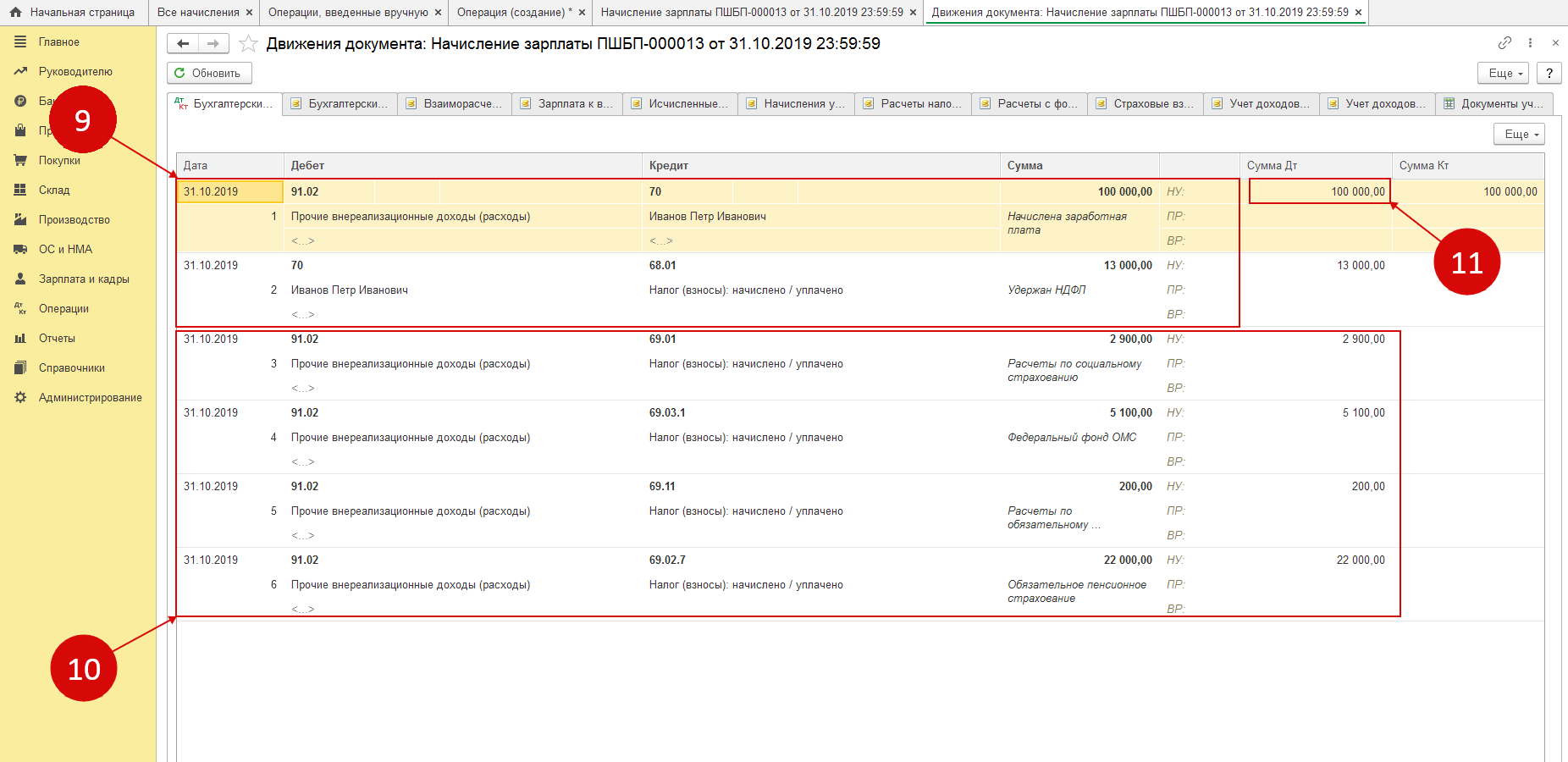Open the Расчеты с фо... register tab
This screenshot has width=1568, height=762.
point(1030,103)
